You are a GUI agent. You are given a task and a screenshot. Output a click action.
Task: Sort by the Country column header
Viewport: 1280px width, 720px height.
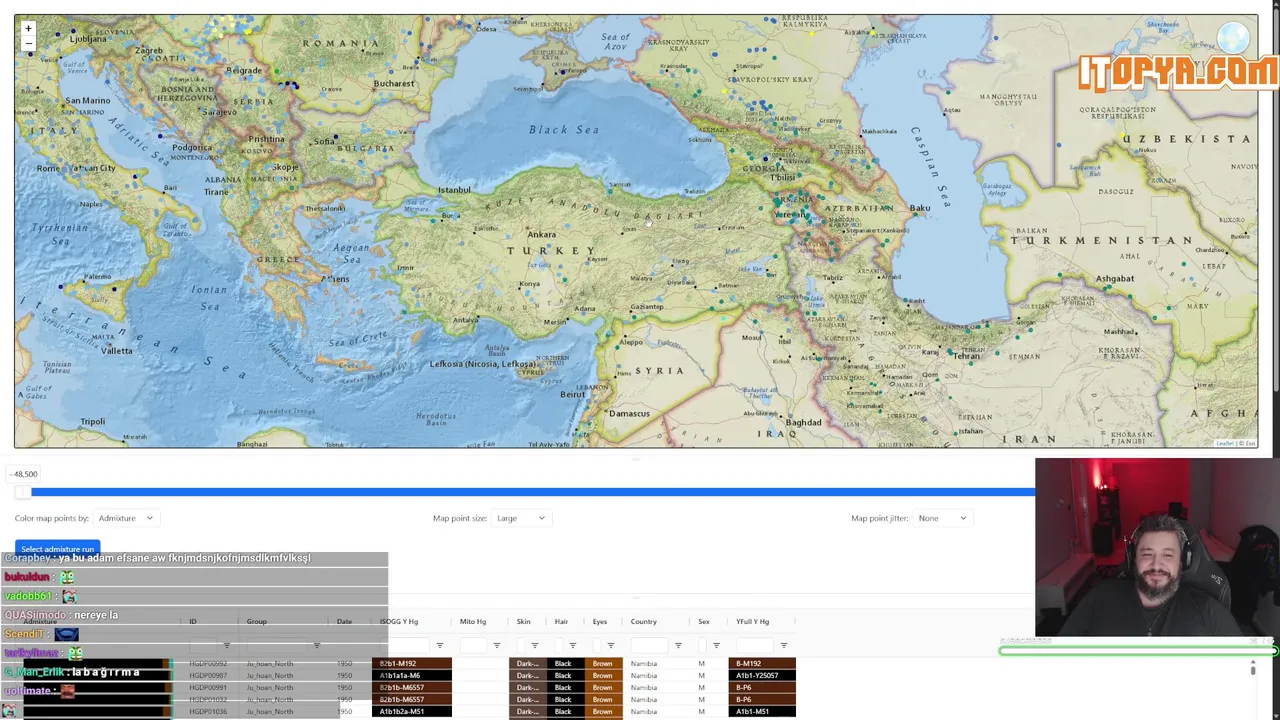644,622
